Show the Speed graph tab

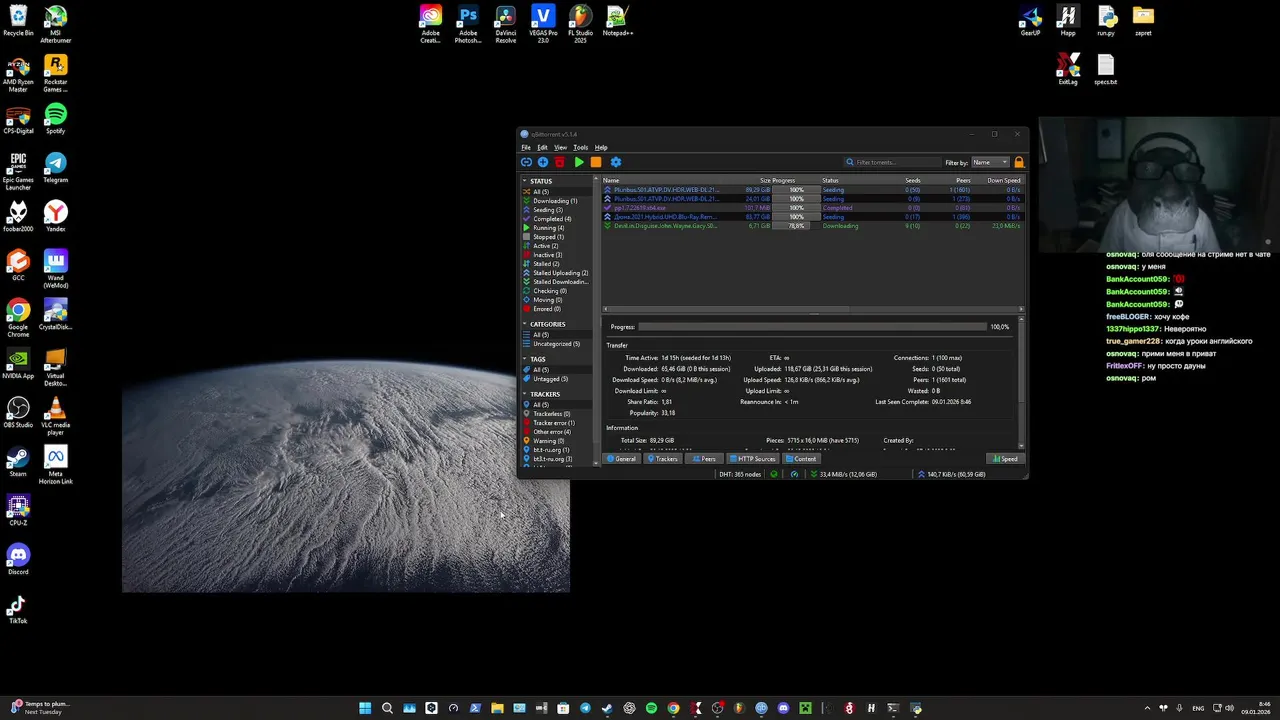pos(1004,459)
